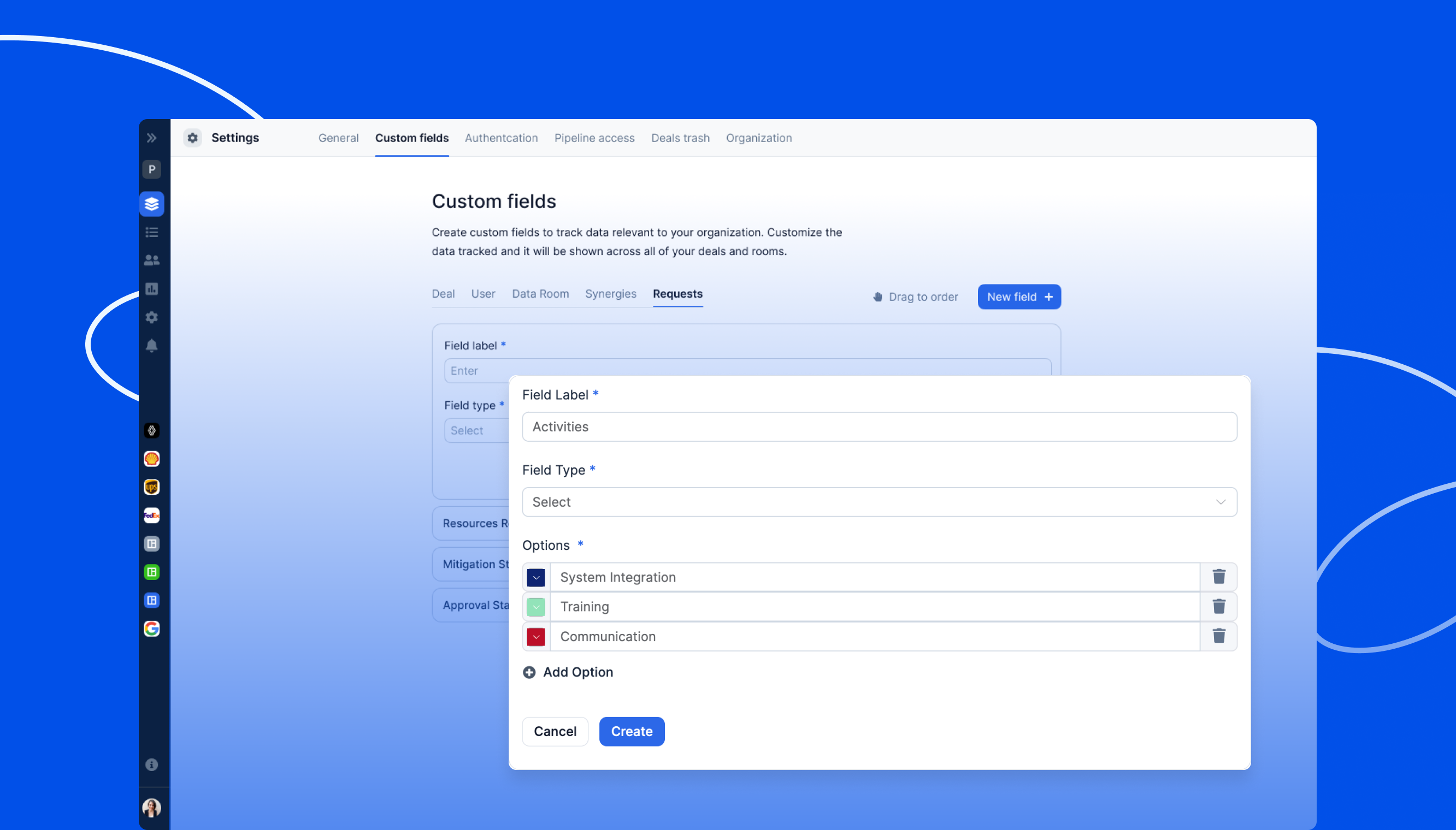Open System Integration color dropdown
The width and height of the screenshot is (1456, 830).
[535, 578]
